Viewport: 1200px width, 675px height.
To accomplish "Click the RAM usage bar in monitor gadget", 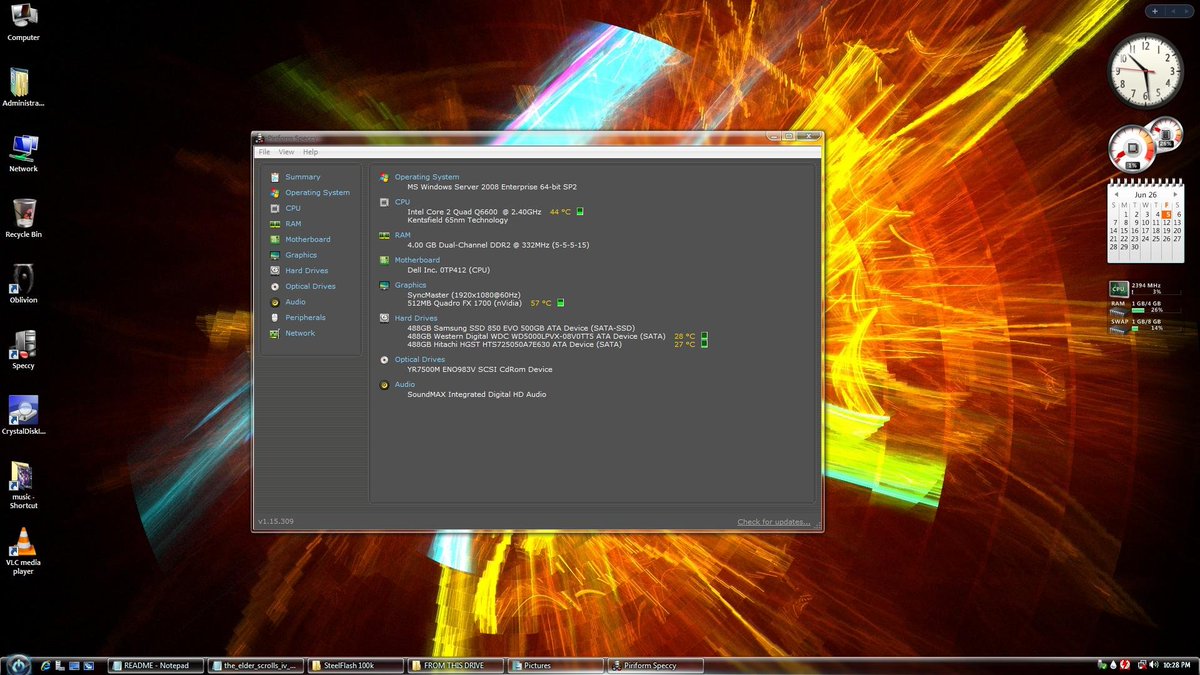I will point(1137,311).
